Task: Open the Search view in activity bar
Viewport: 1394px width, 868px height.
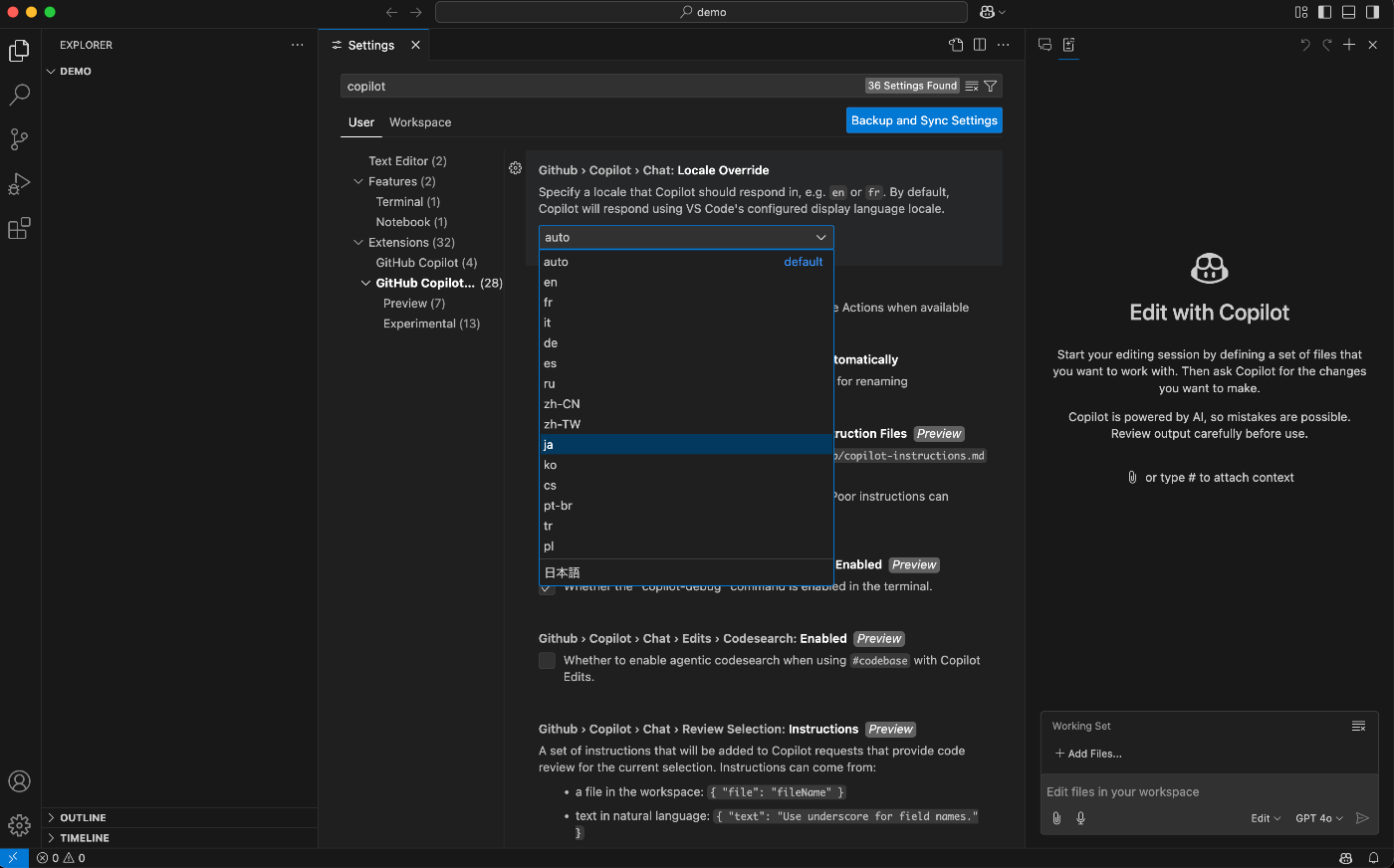Action: pos(19,95)
